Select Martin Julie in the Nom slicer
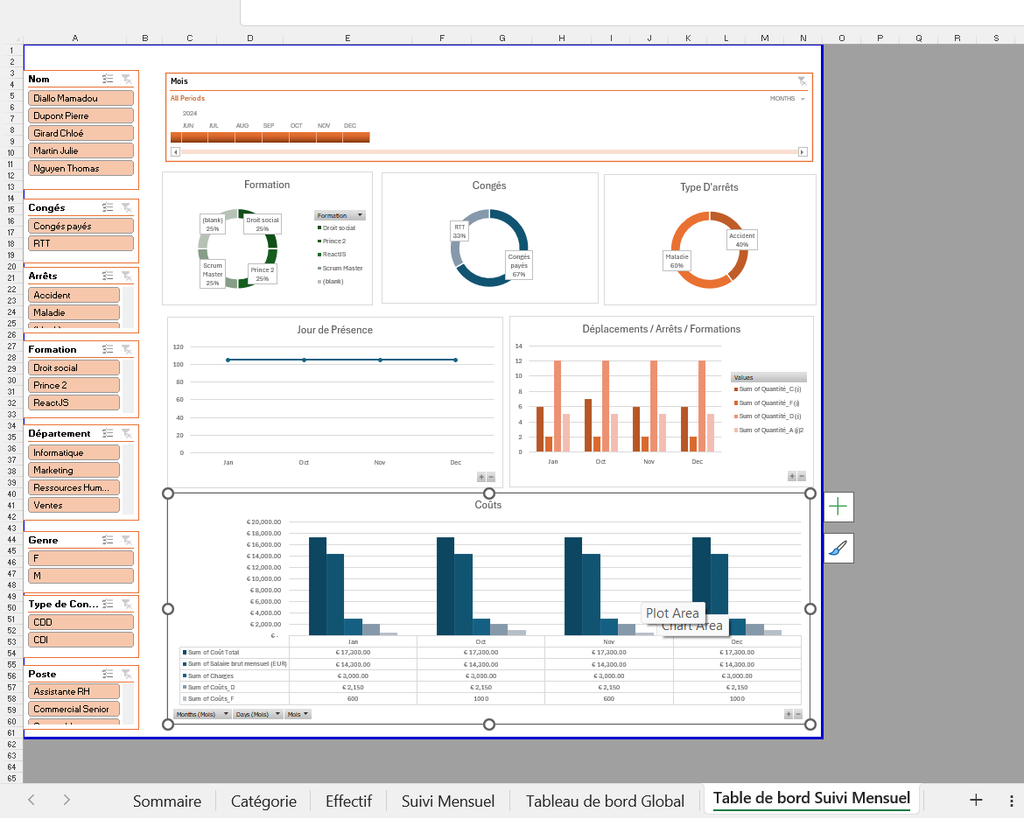This screenshot has width=1024, height=819. point(80,150)
